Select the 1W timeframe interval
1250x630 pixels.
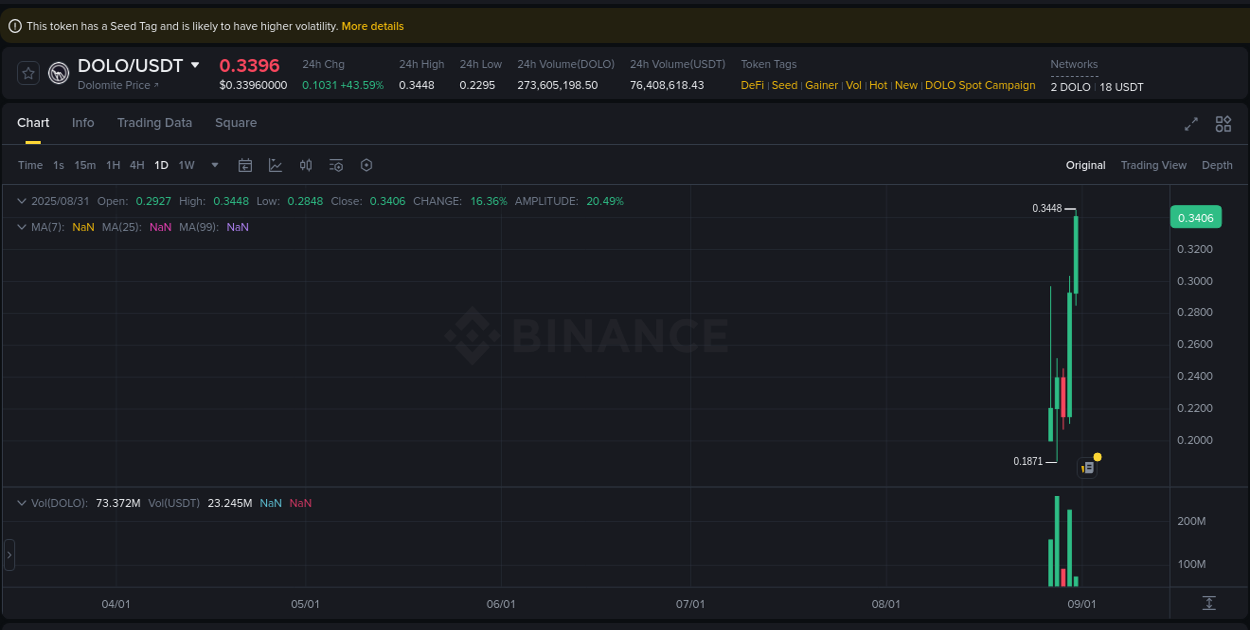click(x=186, y=165)
